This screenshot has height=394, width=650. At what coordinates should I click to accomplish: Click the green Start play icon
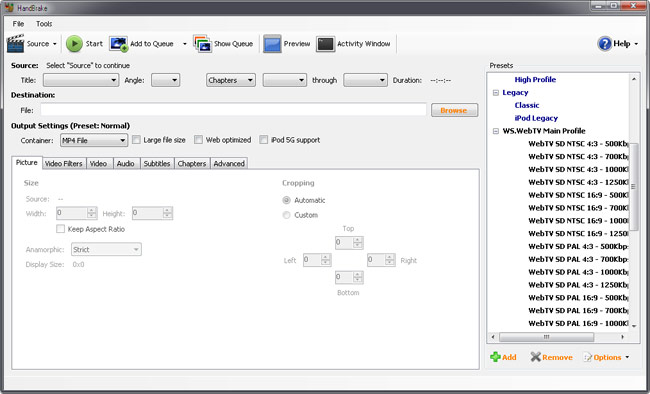[75, 44]
